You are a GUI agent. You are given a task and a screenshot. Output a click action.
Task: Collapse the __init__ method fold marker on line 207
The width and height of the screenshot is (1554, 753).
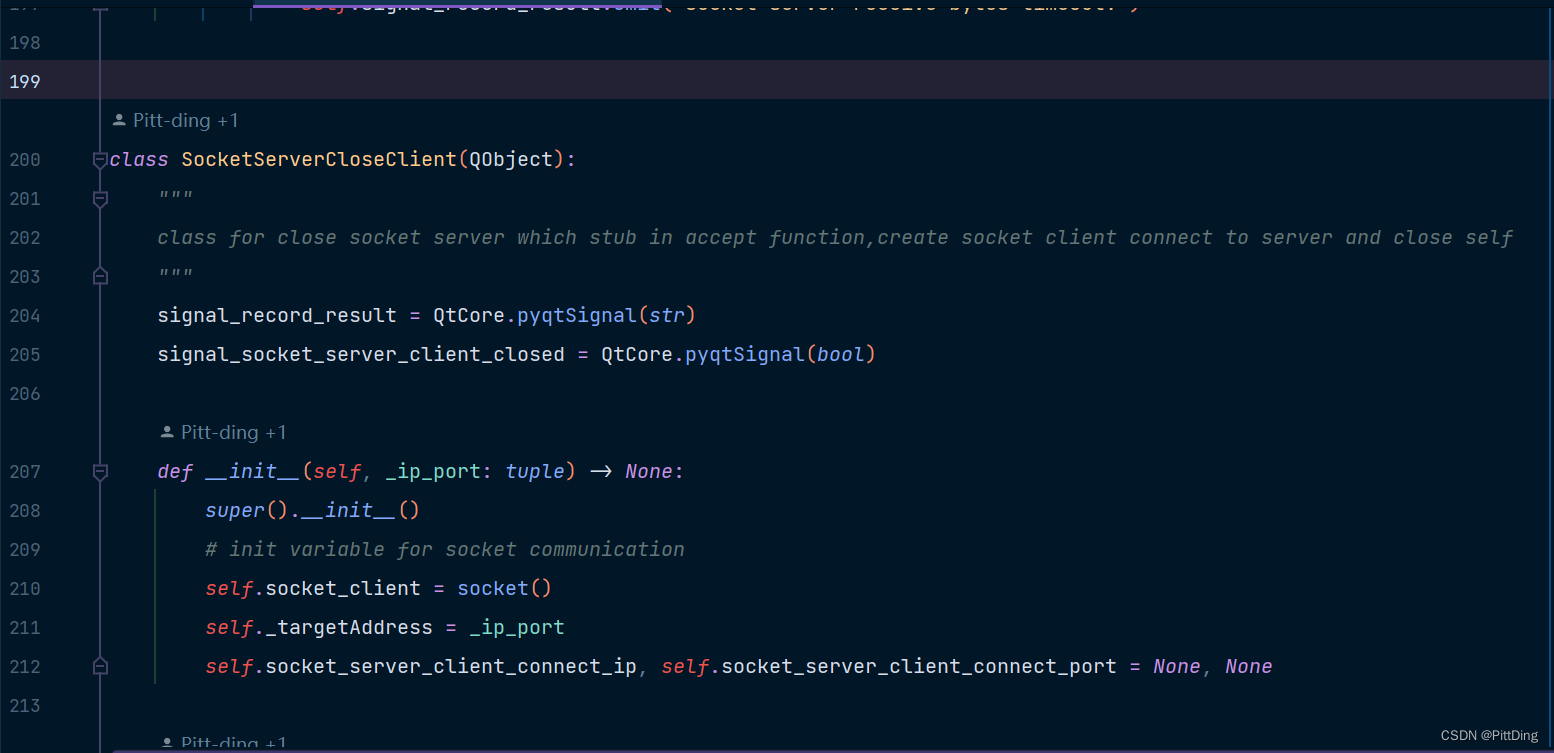(100, 472)
